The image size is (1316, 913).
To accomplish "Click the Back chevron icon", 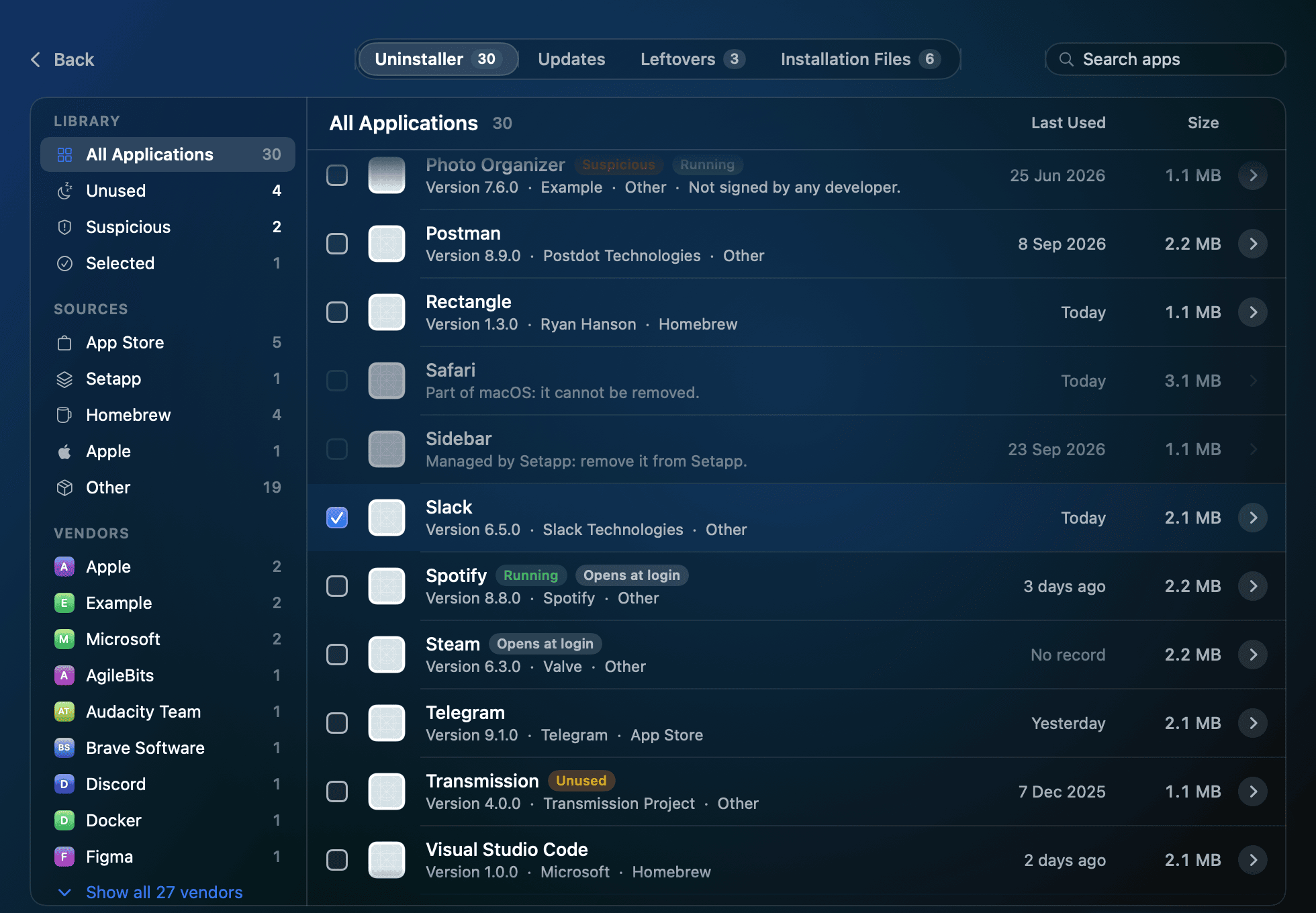I will 36,60.
